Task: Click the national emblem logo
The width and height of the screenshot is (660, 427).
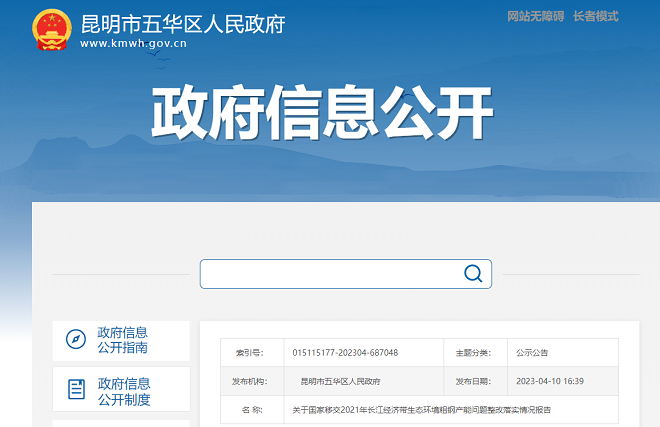Action: click(51, 30)
